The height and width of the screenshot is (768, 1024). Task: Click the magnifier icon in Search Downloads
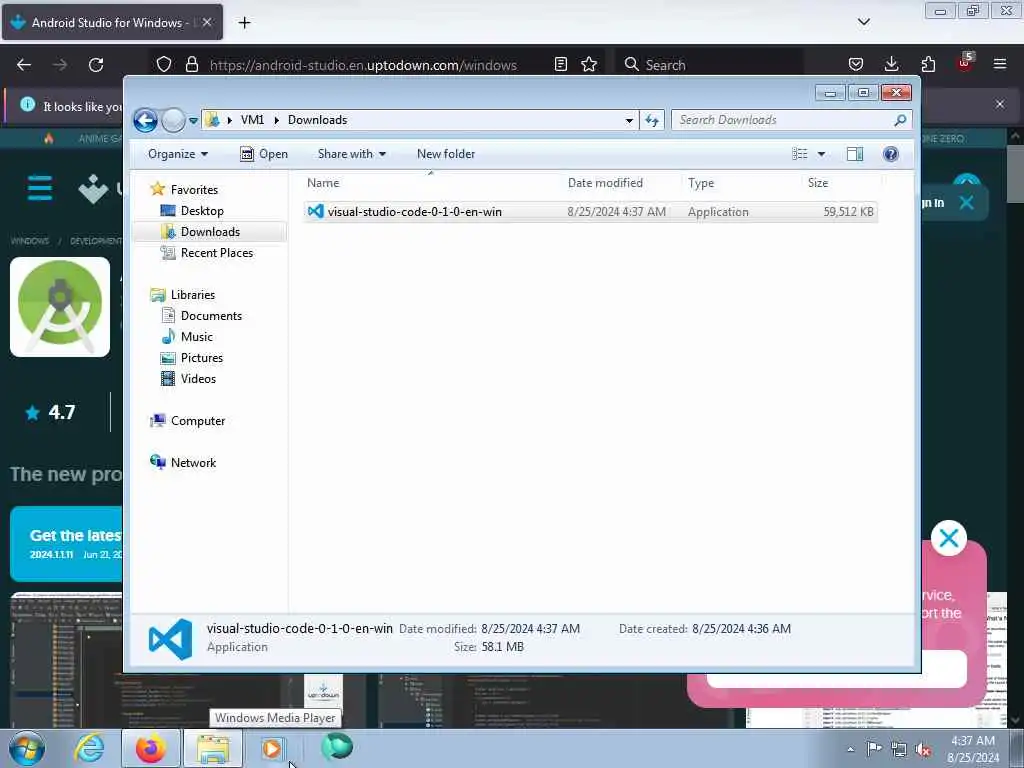click(900, 120)
